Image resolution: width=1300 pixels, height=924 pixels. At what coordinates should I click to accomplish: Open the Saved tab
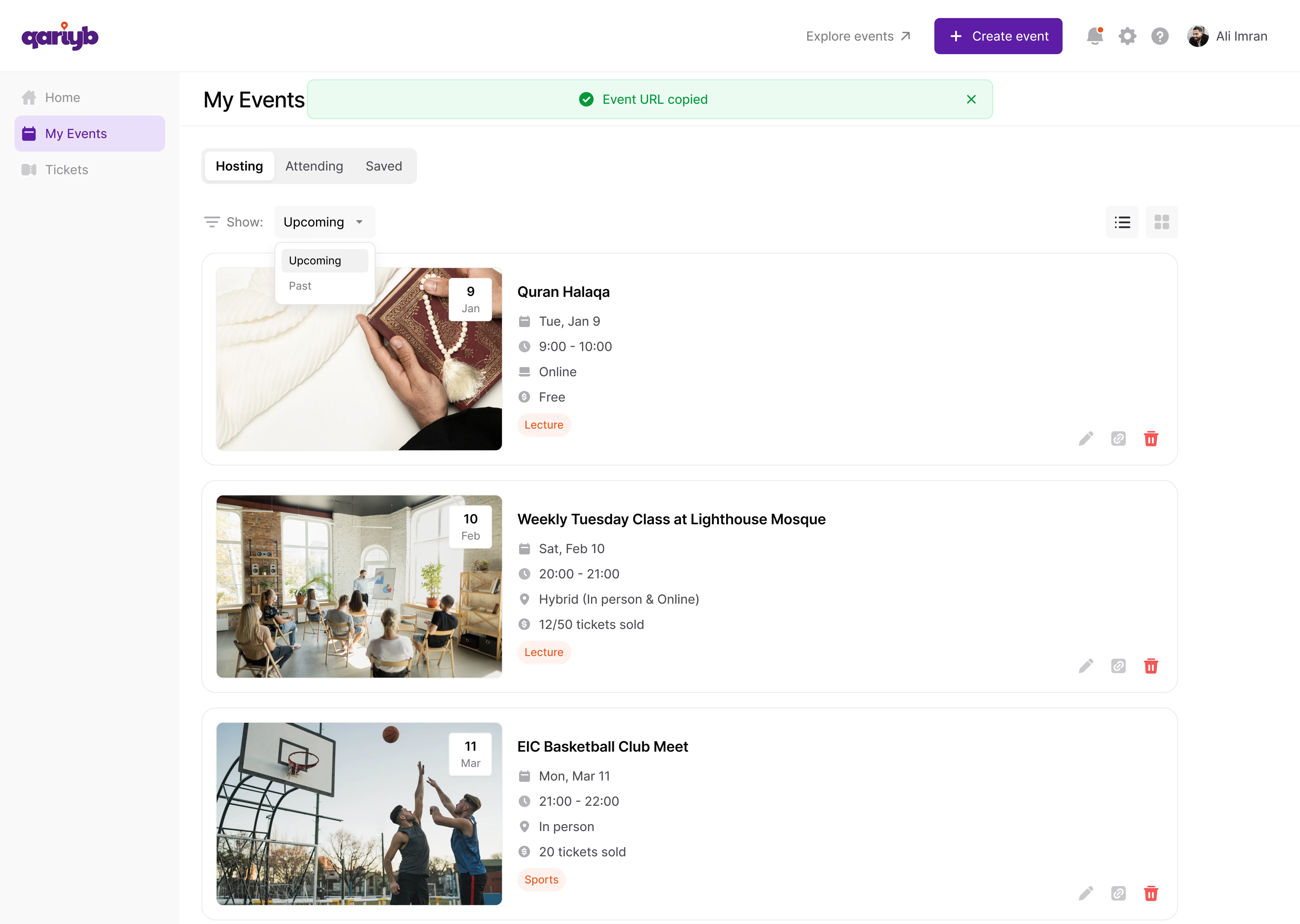click(384, 166)
